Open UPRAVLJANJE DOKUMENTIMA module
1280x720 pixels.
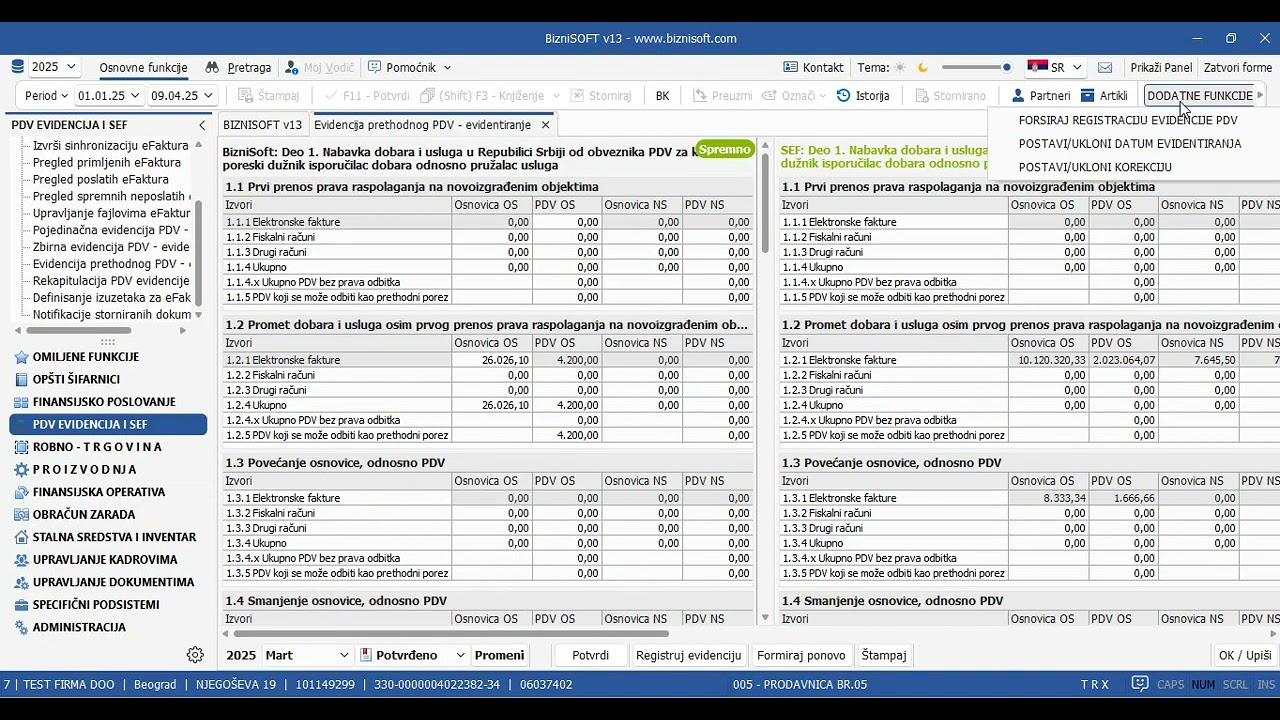click(104, 582)
